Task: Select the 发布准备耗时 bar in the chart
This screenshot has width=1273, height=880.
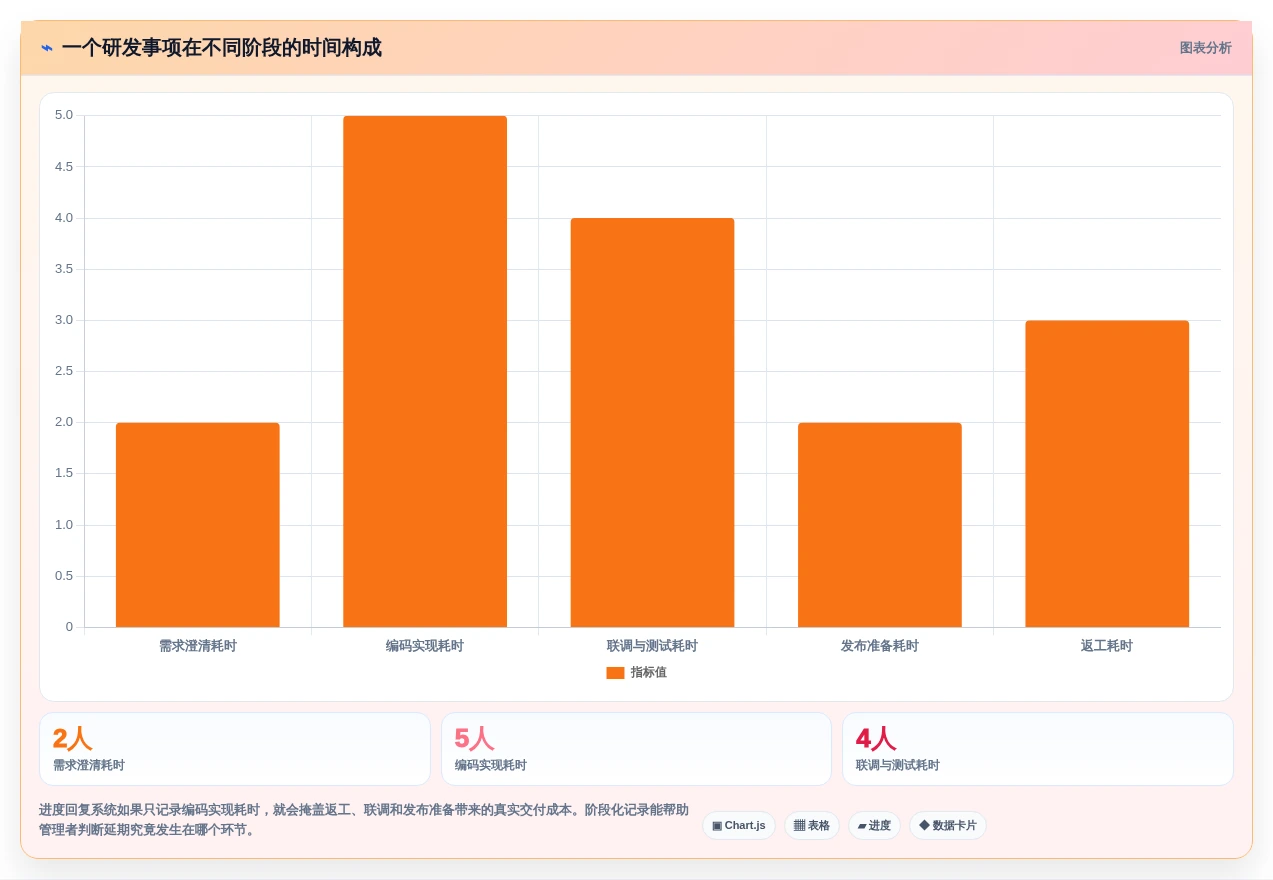Action: (x=880, y=525)
